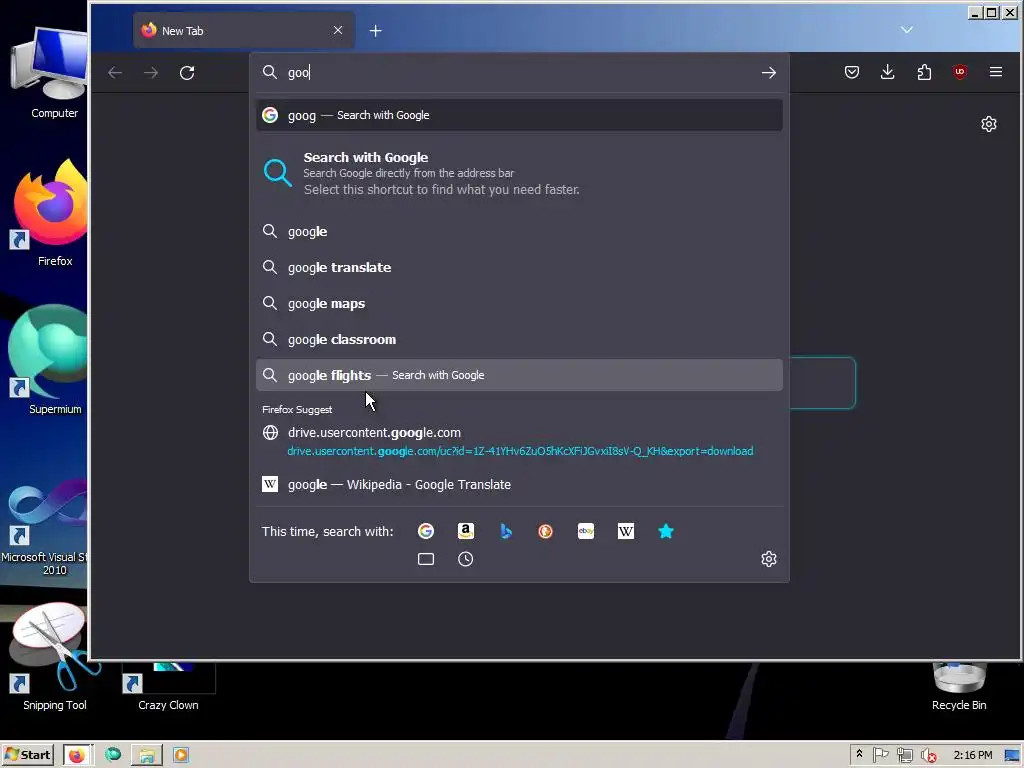Click the muted volume tray icon
The width and height of the screenshot is (1024, 768).
pos(928,756)
